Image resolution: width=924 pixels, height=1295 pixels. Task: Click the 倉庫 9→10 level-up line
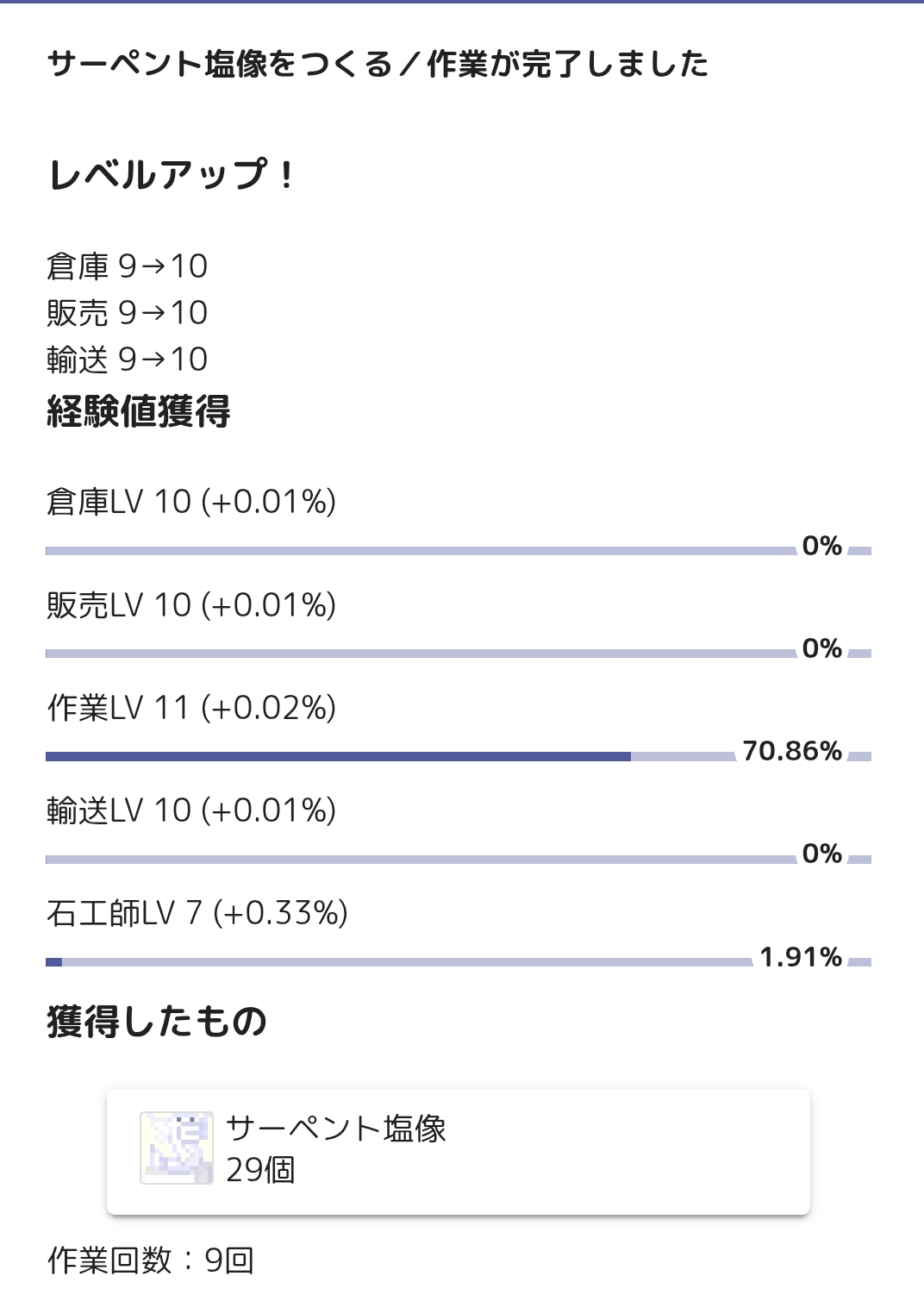tap(128, 266)
